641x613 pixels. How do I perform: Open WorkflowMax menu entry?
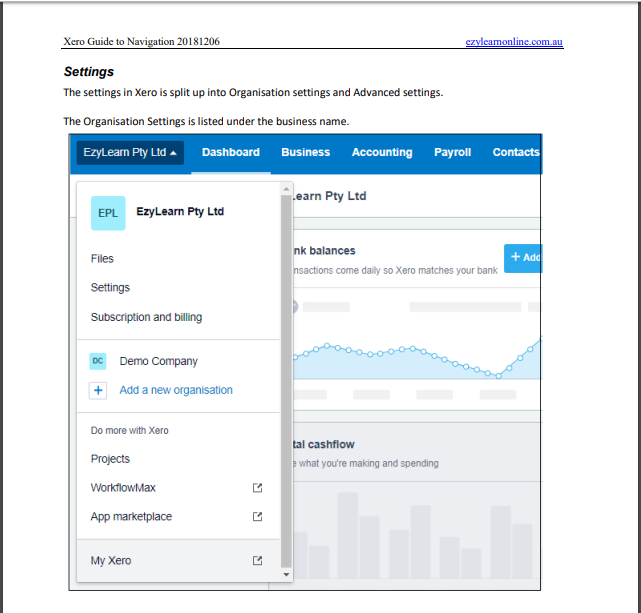click(123, 488)
